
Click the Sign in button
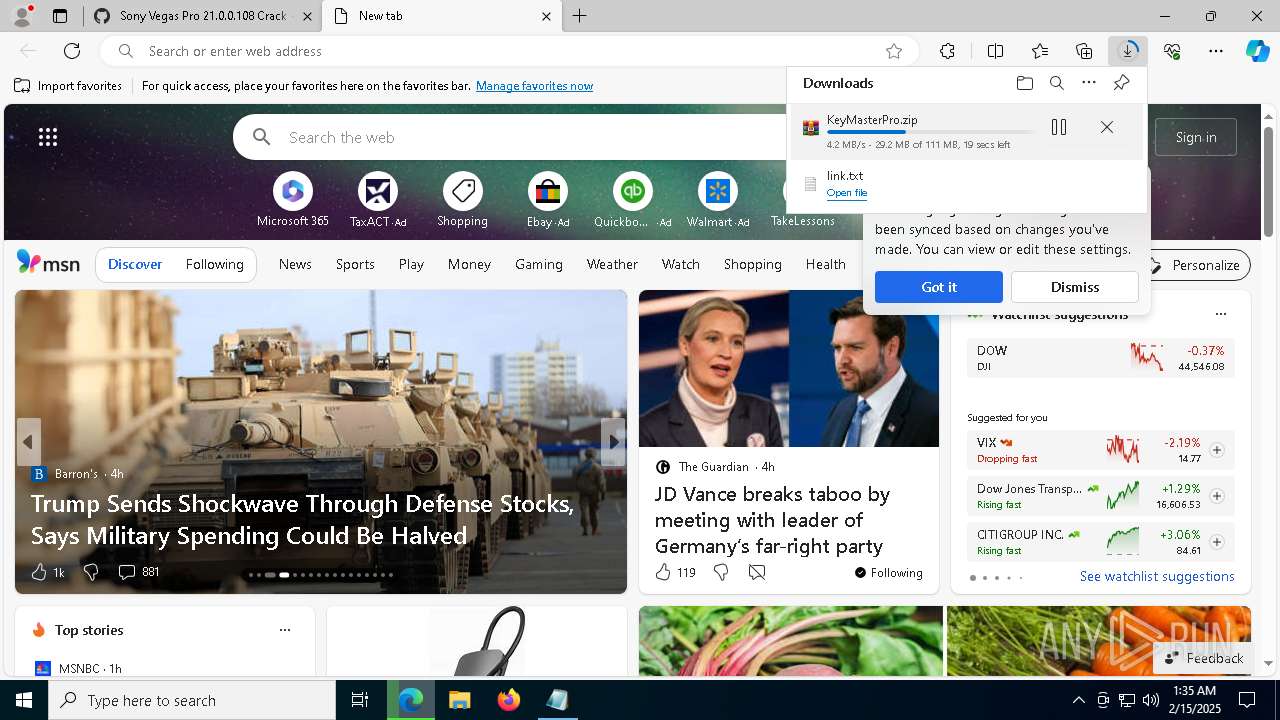point(1196,137)
